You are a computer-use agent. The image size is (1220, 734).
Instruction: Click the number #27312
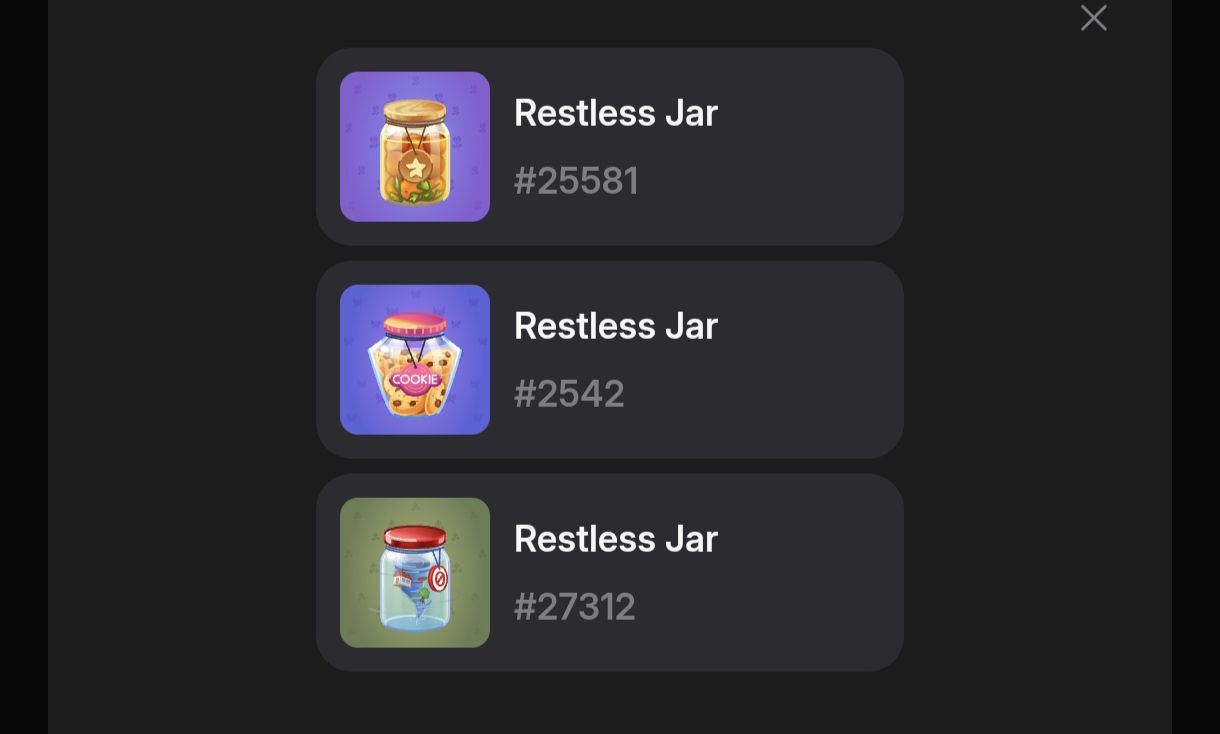[x=575, y=607]
